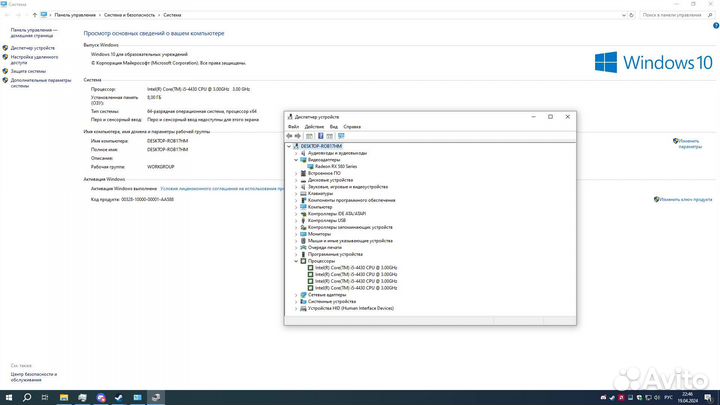Image resolution: width=720 pixels, height=405 pixels.
Task: Open taskbar search magnifier
Action: click(x=27, y=397)
